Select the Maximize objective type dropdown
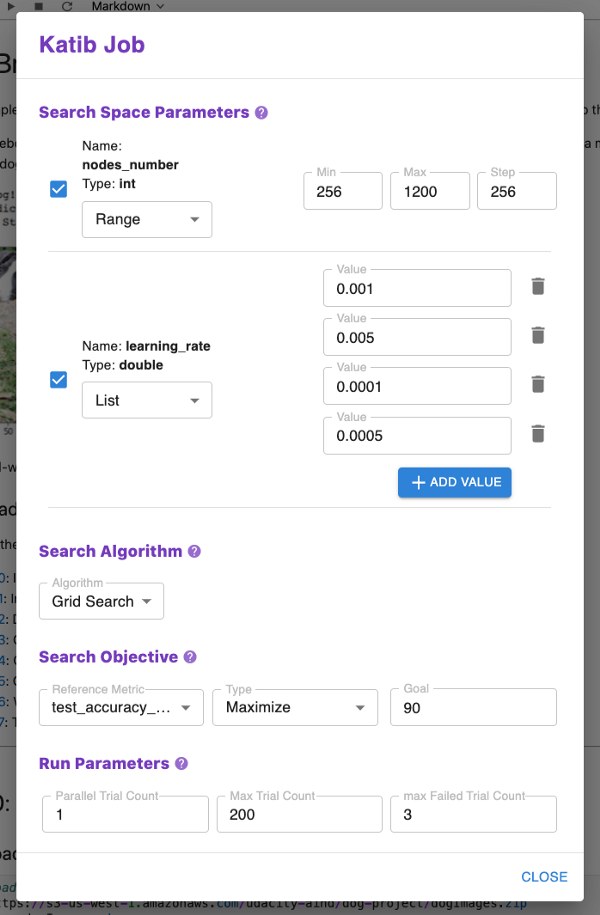Screen dimensions: 600x915 pyautogui.click(x=295, y=707)
